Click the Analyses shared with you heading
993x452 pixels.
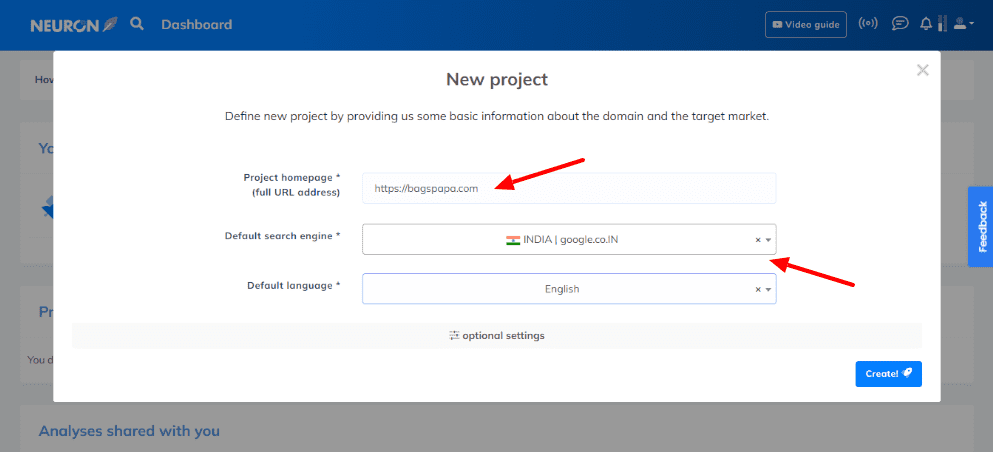[129, 431]
